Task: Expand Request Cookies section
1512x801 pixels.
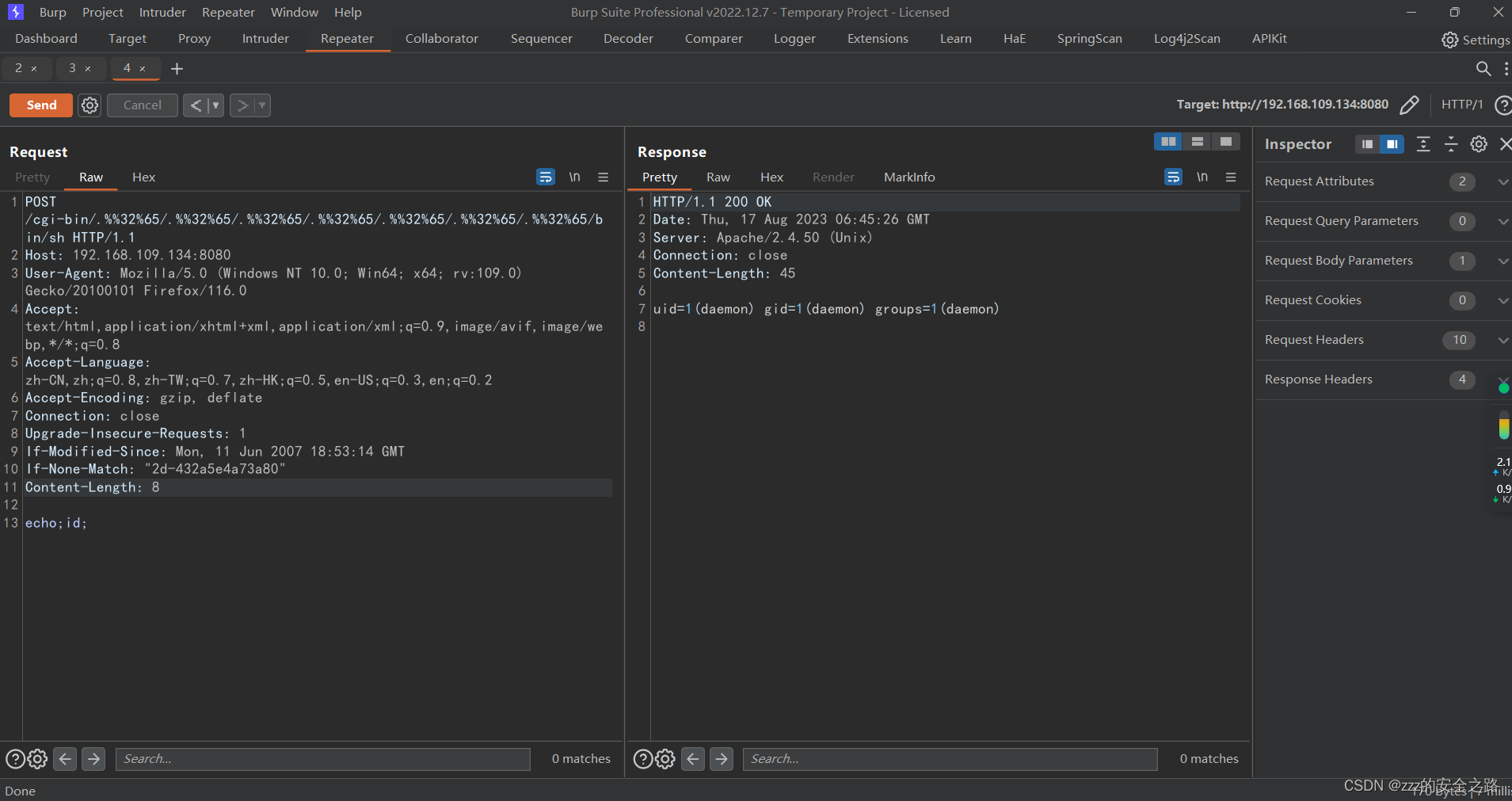Action: click(1503, 300)
